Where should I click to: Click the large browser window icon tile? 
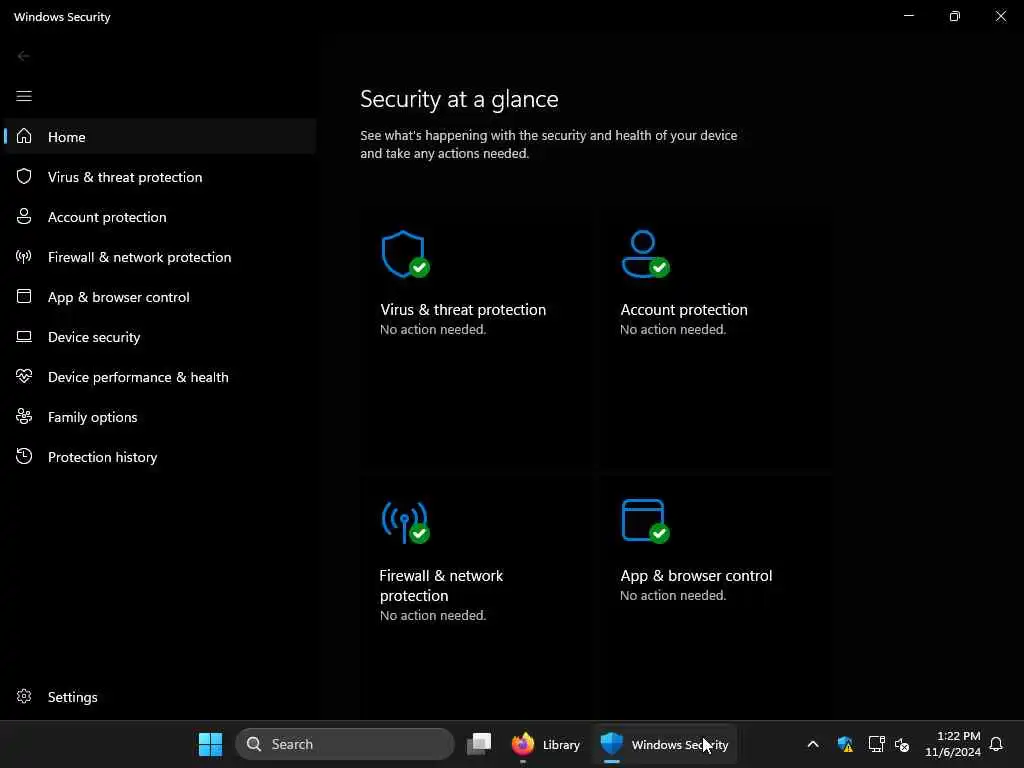pos(645,521)
